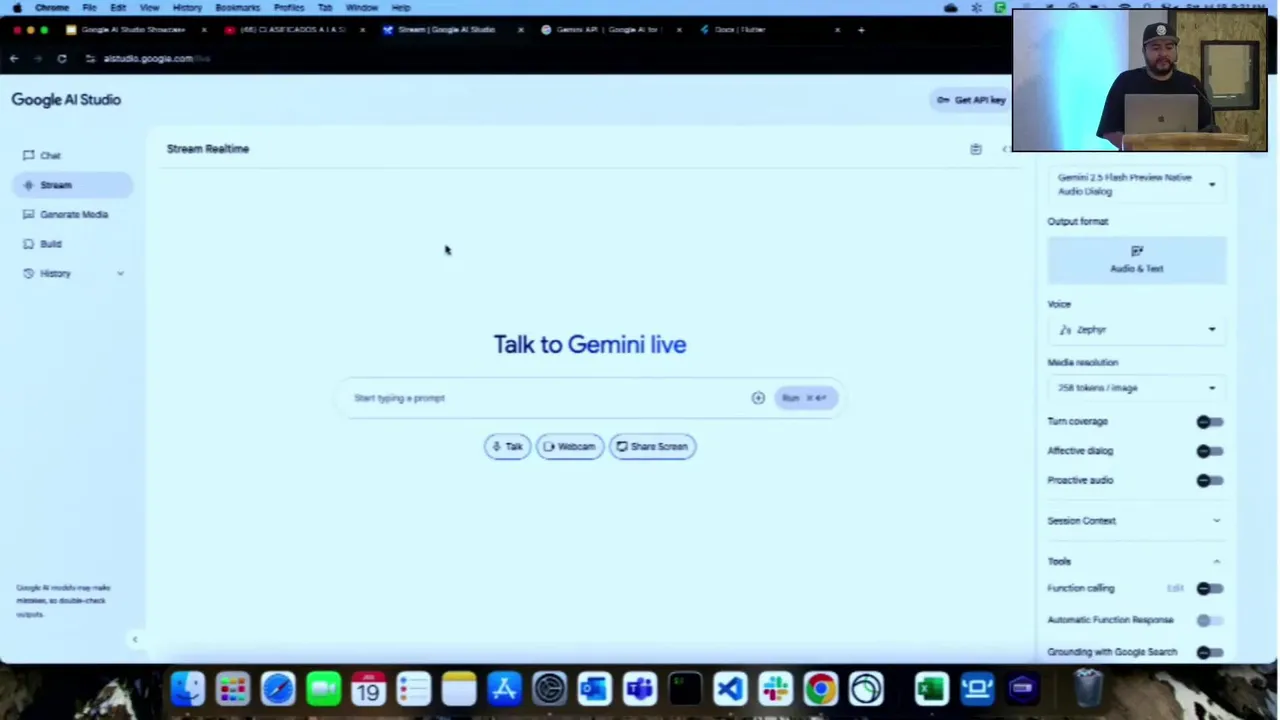The height and width of the screenshot is (720, 1280).
Task: Click the Run button
Action: (805, 398)
